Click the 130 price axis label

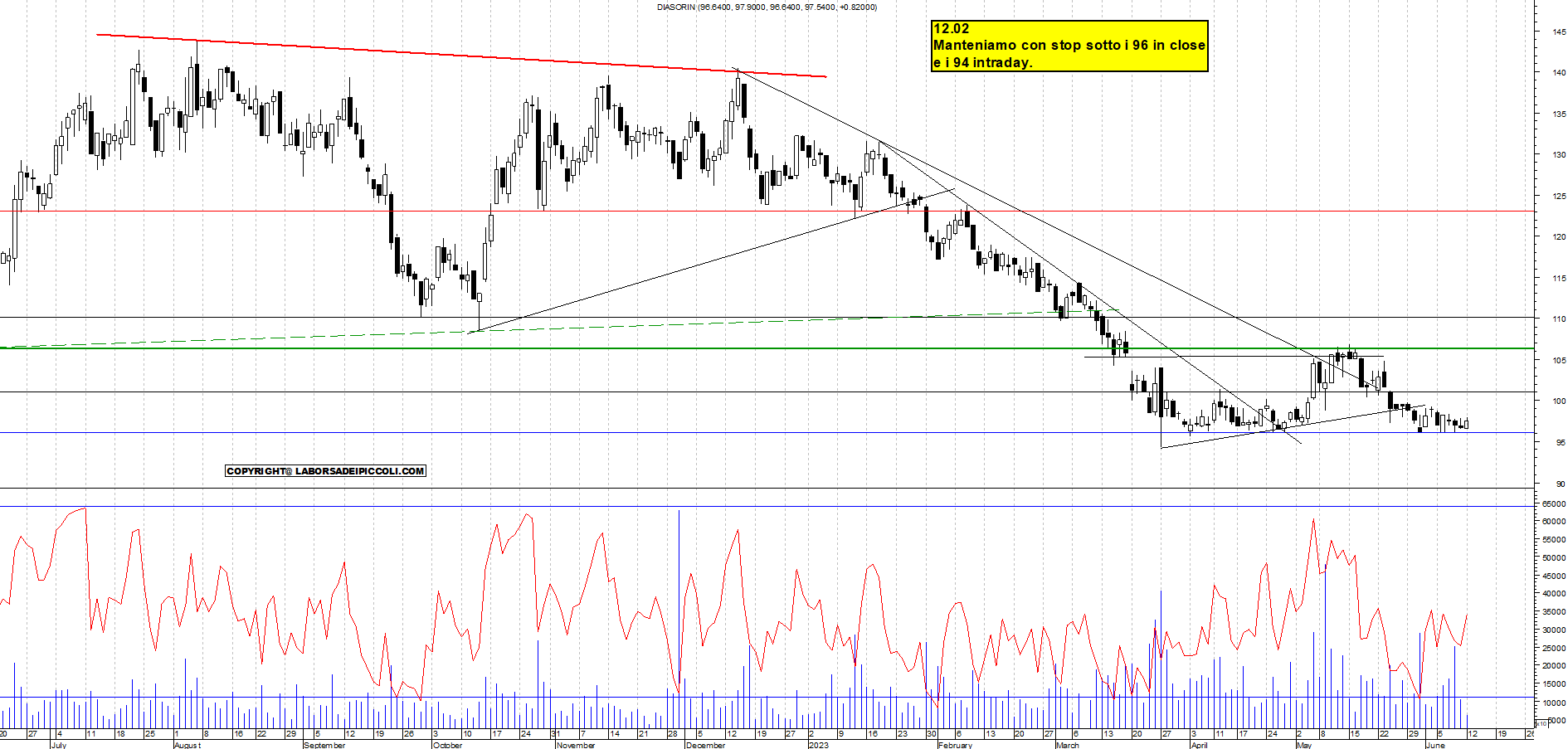click(1560, 155)
